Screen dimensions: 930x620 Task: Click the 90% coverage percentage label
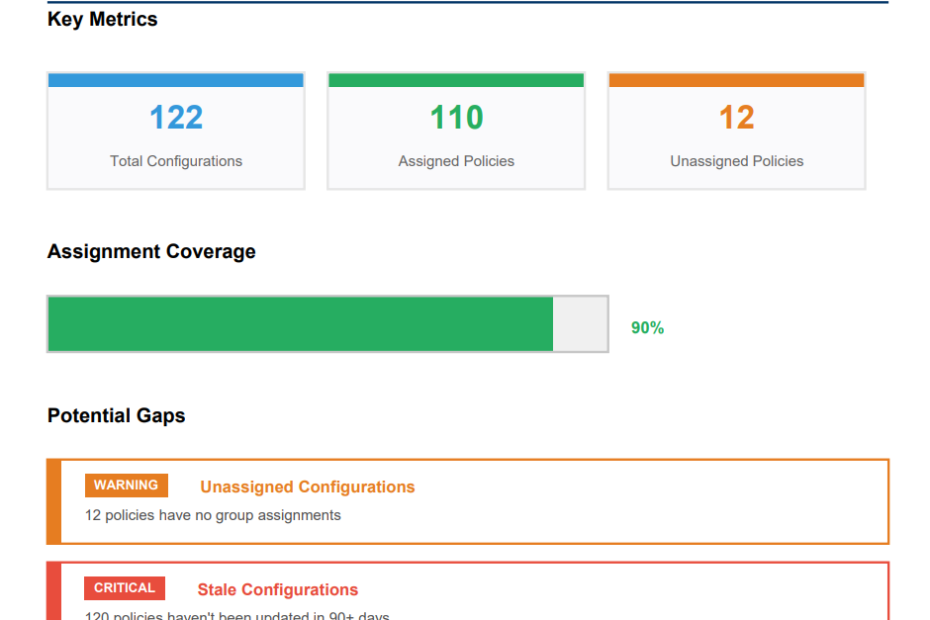pyautogui.click(x=647, y=328)
